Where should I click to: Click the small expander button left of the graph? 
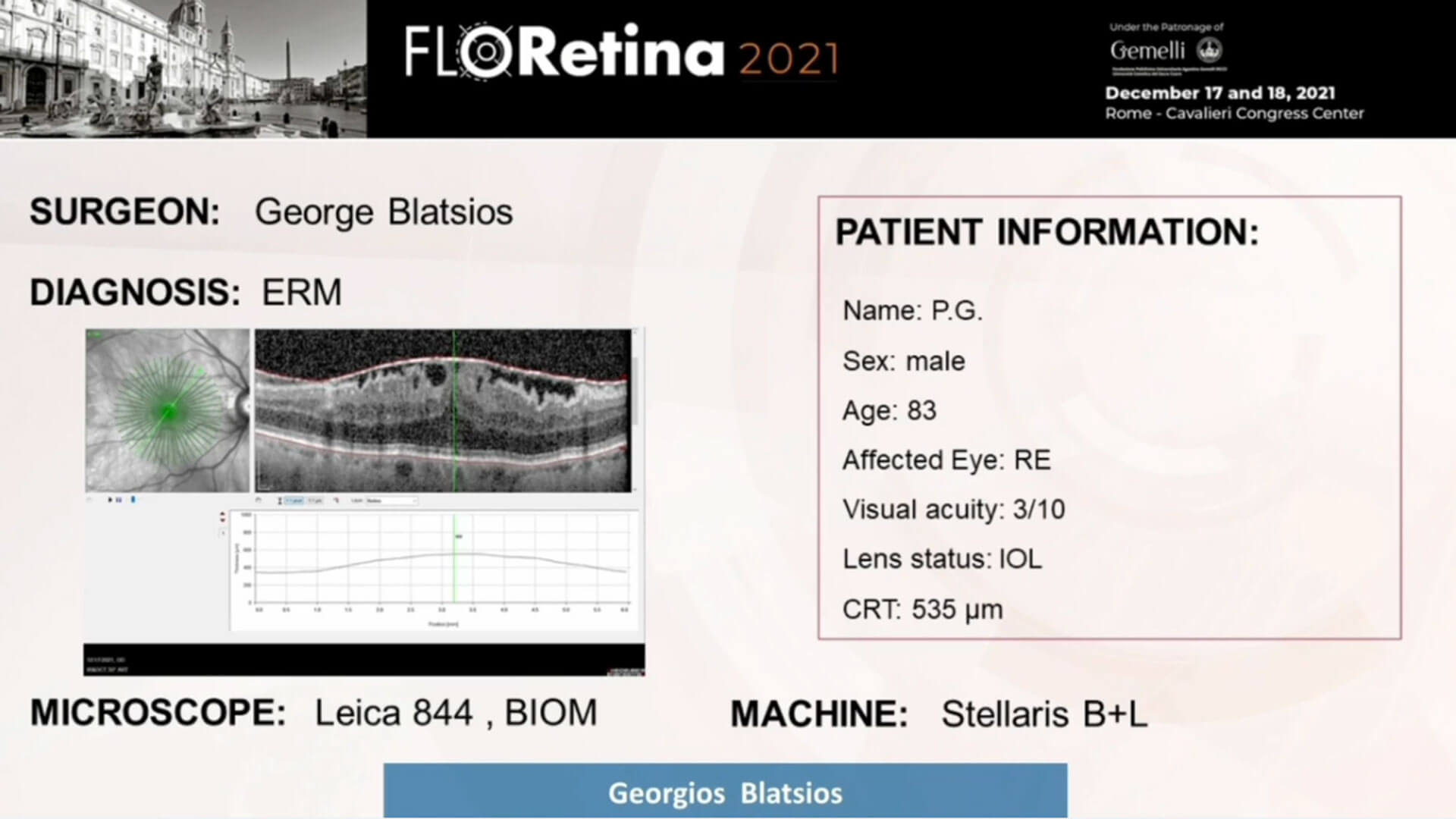pos(223,533)
